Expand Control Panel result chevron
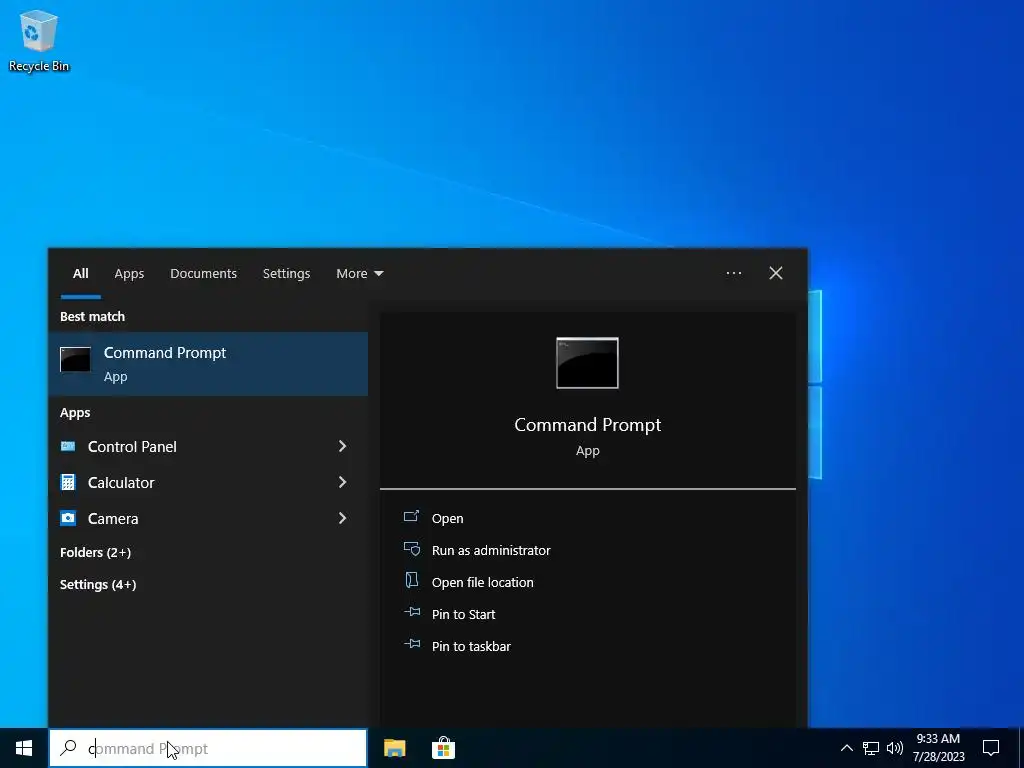This screenshot has height=768, width=1024. point(342,446)
